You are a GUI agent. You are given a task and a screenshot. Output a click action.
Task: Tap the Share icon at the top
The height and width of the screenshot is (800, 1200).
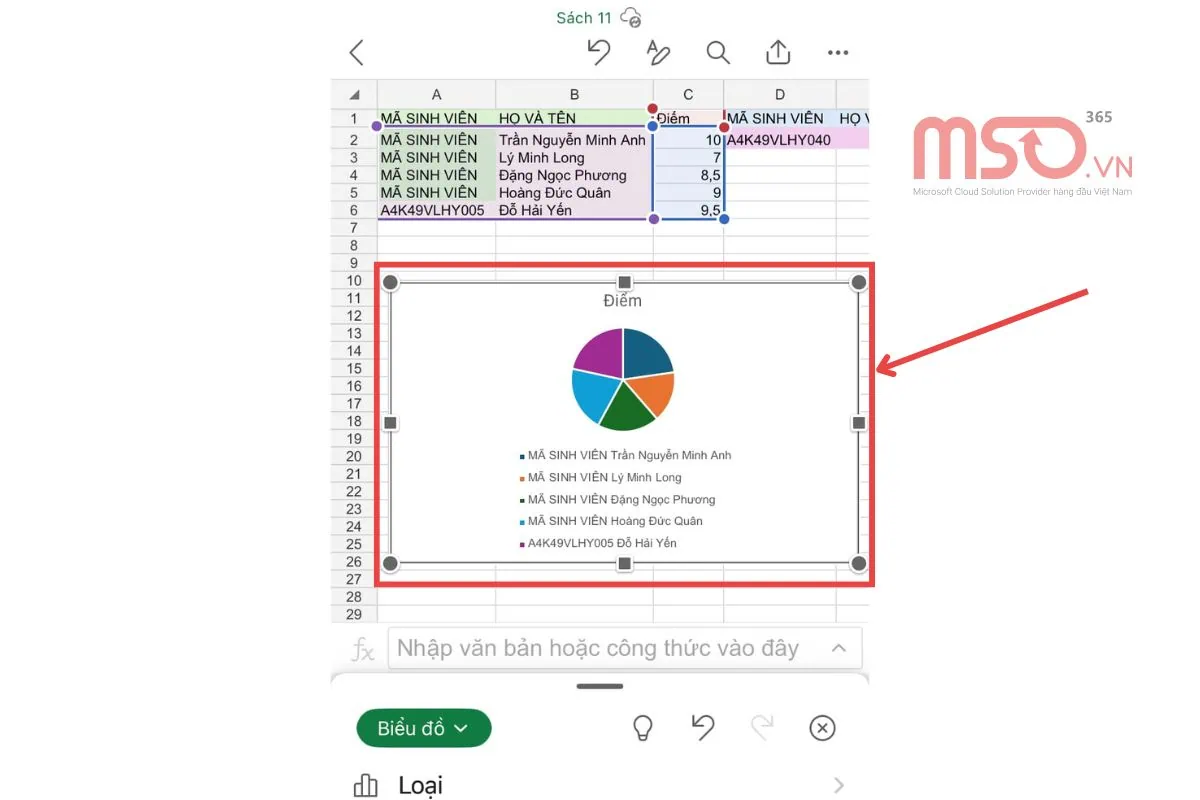777,52
